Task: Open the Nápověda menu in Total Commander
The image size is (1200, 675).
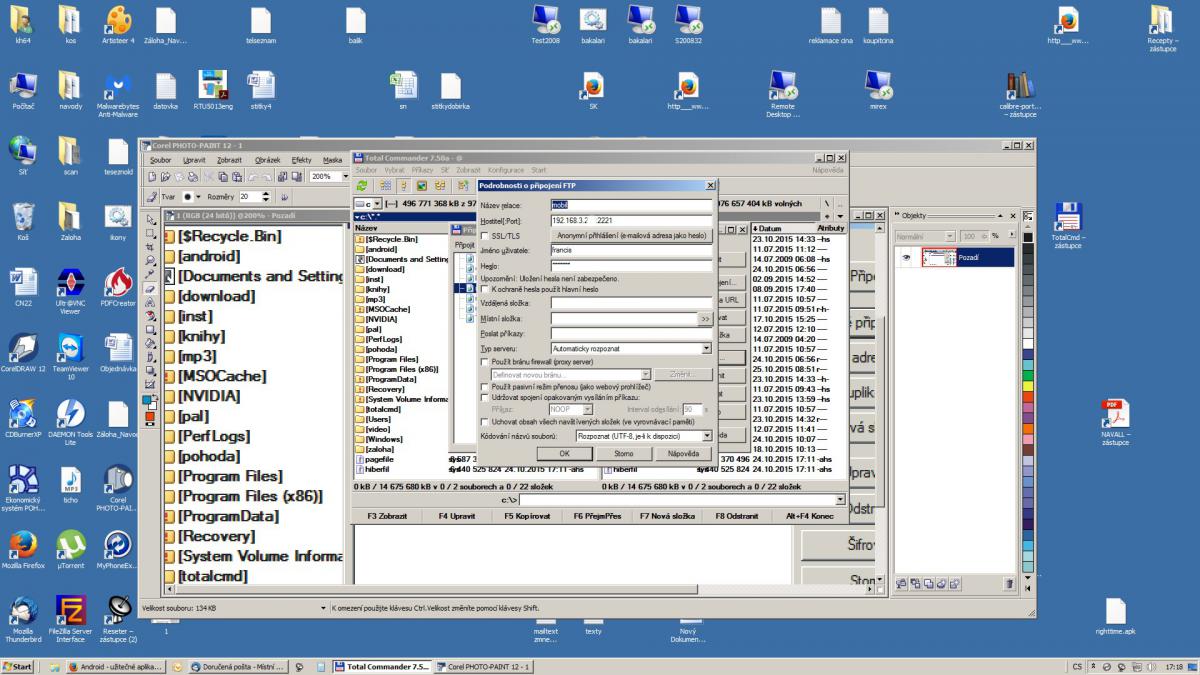Action: point(828,170)
